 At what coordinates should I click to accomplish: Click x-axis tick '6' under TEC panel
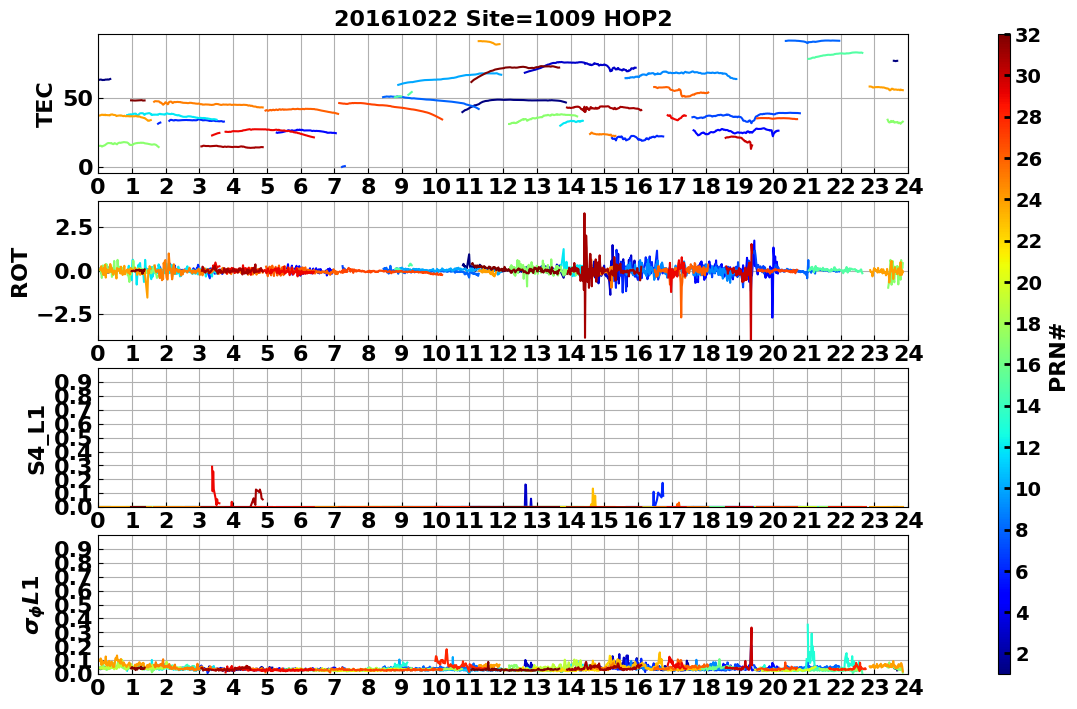[301, 186]
